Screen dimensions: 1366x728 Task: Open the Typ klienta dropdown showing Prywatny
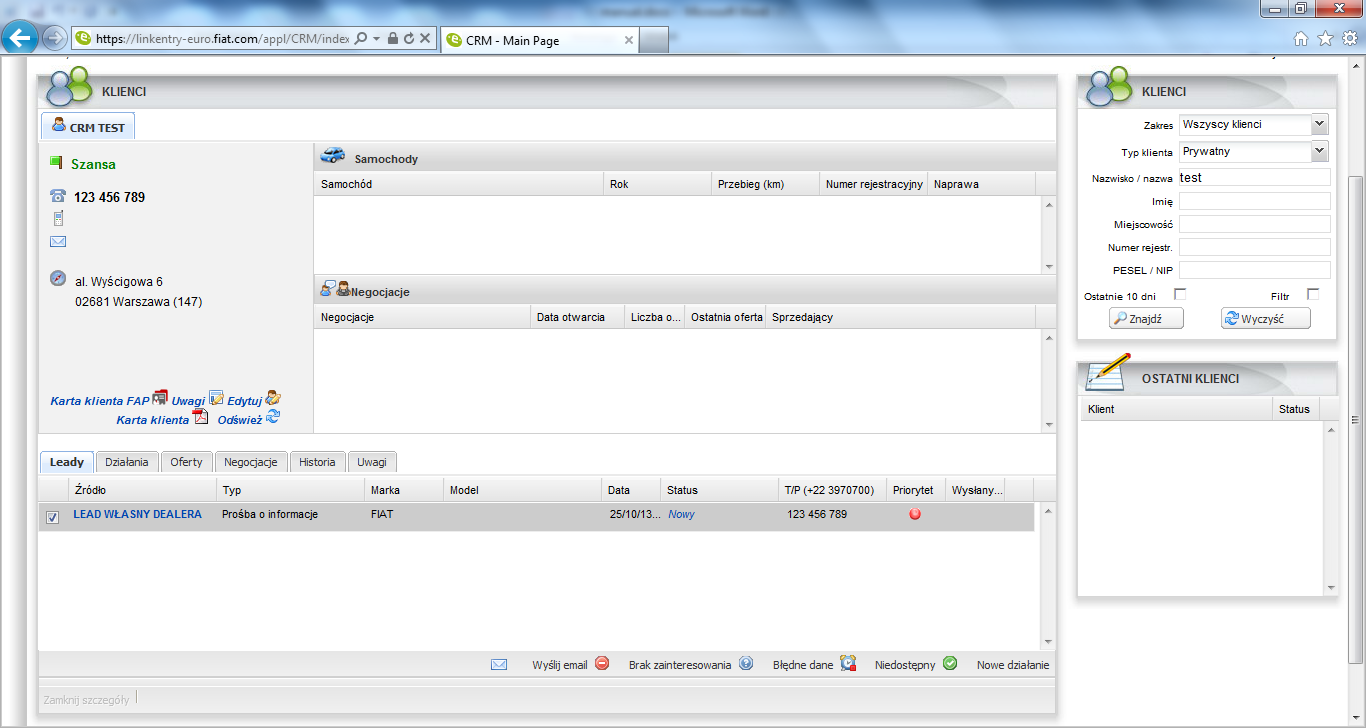pyautogui.click(x=1253, y=152)
